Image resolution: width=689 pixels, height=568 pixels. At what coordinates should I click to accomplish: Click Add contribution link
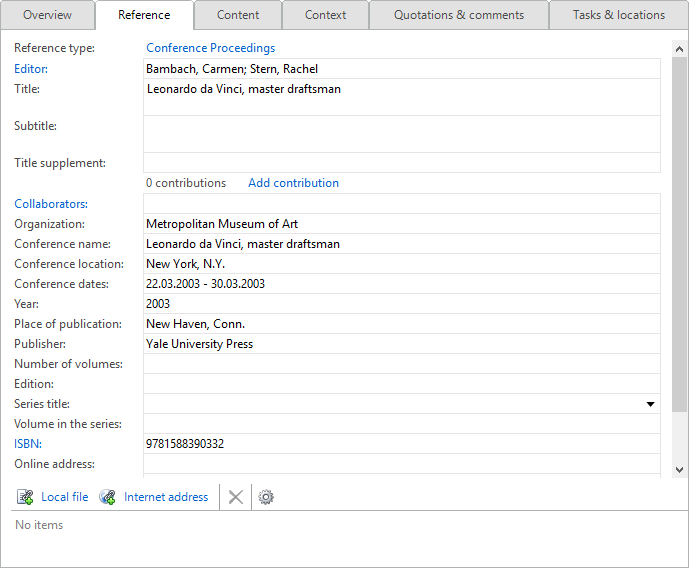[294, 183]
